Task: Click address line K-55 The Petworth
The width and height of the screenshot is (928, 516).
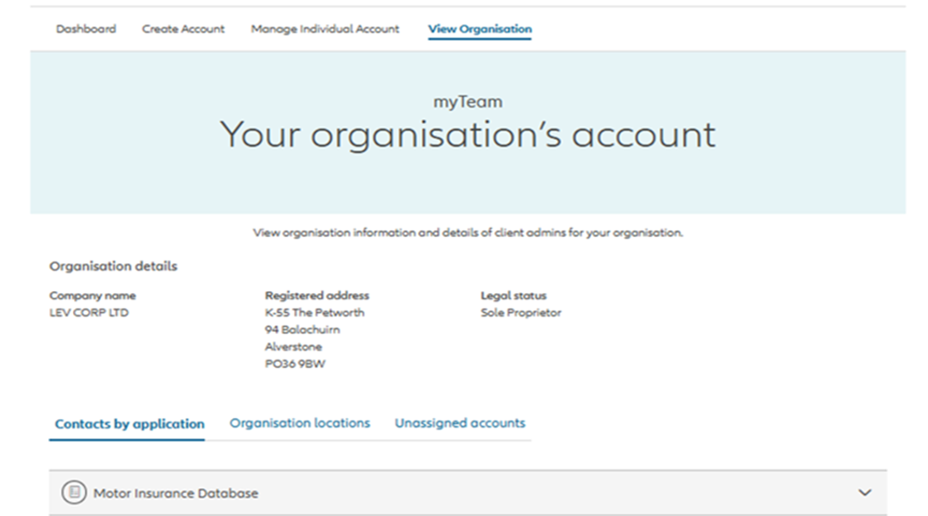Action: click(314, 312)
